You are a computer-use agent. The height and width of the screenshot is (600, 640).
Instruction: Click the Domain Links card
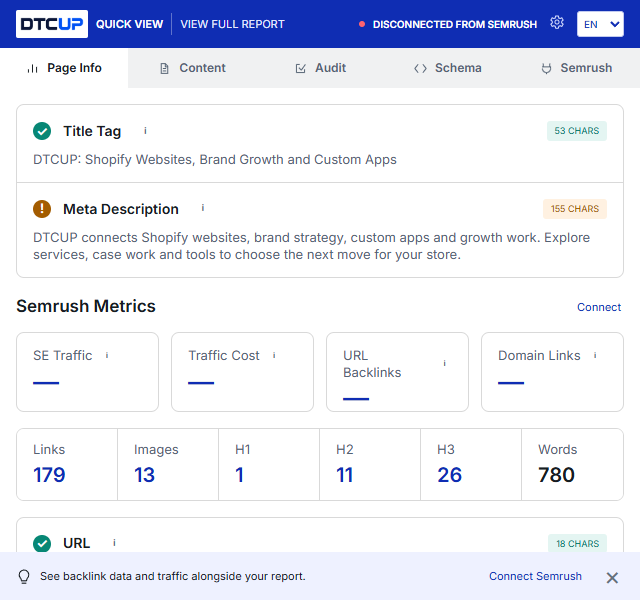click(x=552, y=372)
